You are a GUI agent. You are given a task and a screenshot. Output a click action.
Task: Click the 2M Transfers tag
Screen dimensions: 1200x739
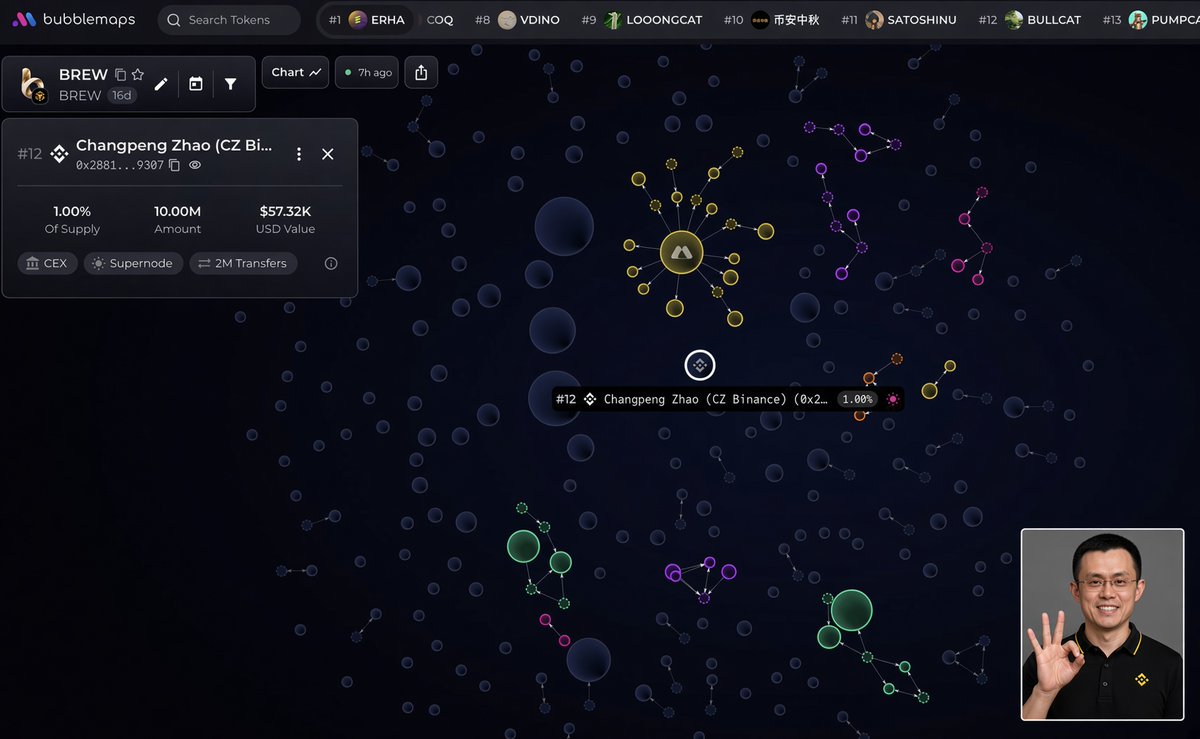click(243, 263)
